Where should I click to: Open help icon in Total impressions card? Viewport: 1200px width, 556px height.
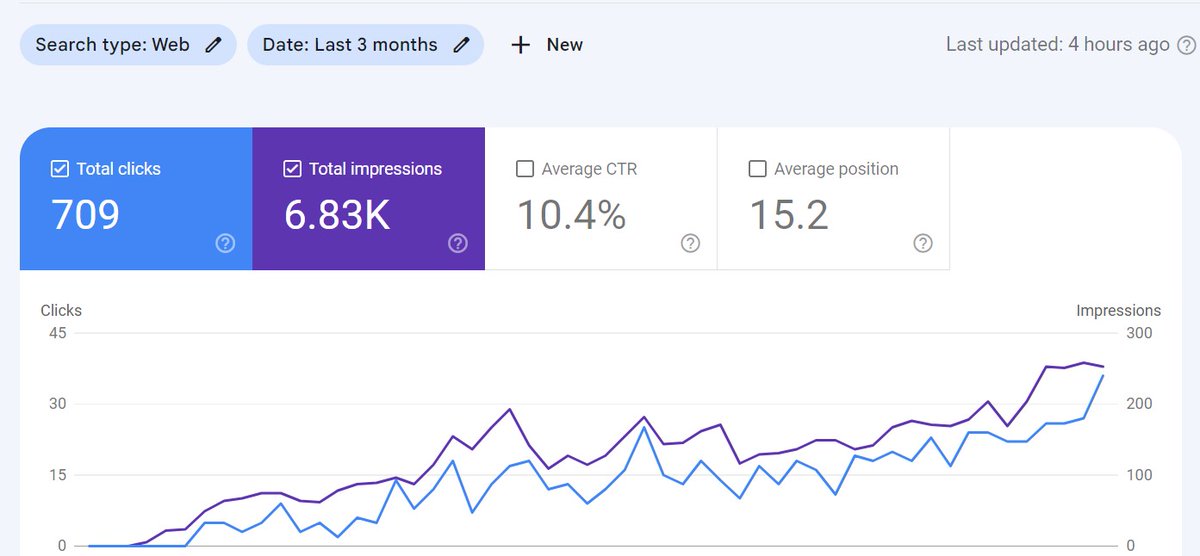click(x=458, y=243)
